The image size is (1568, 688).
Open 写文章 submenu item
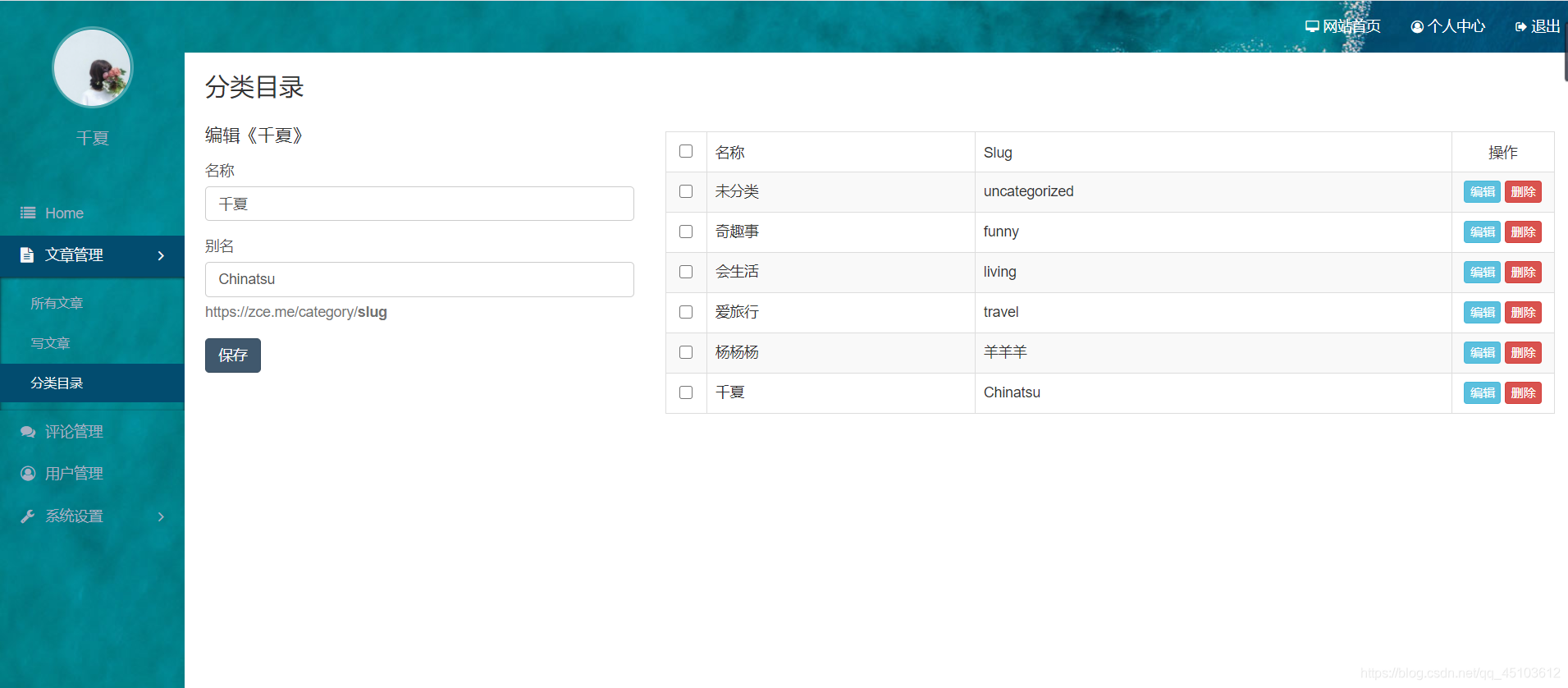[x=92, y=343]
